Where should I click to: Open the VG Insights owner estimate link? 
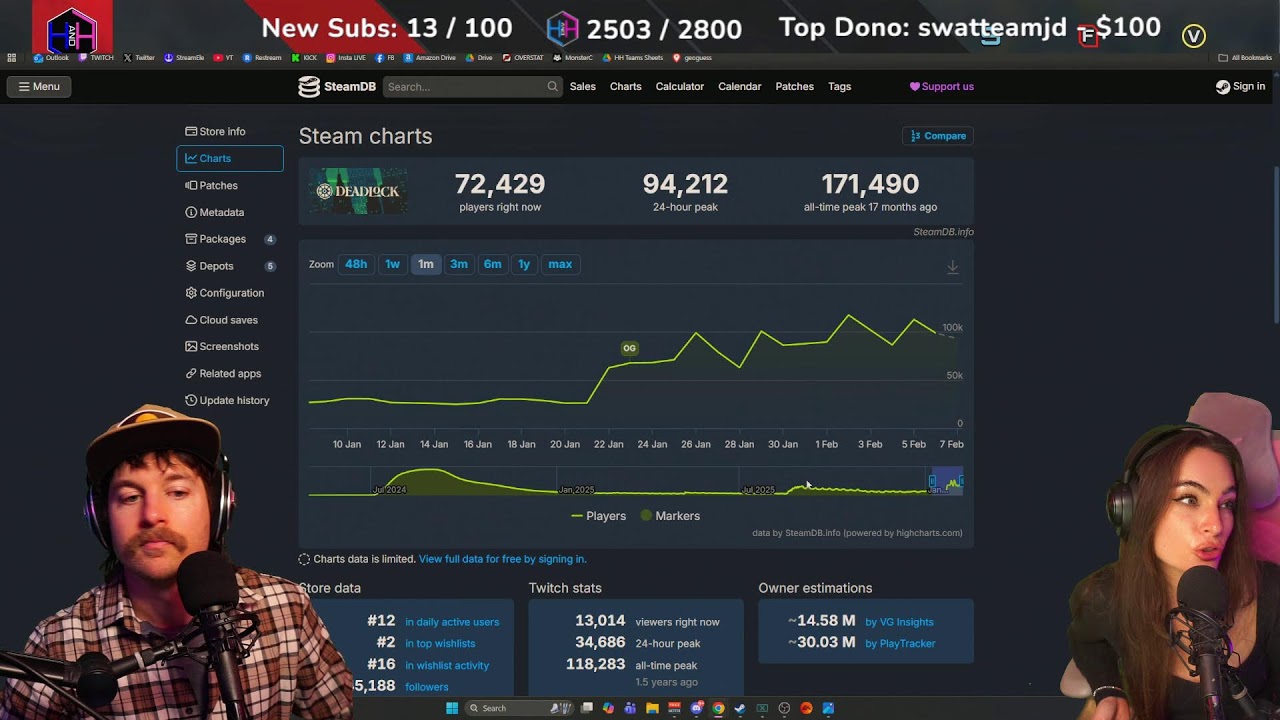tap(900, 622)
